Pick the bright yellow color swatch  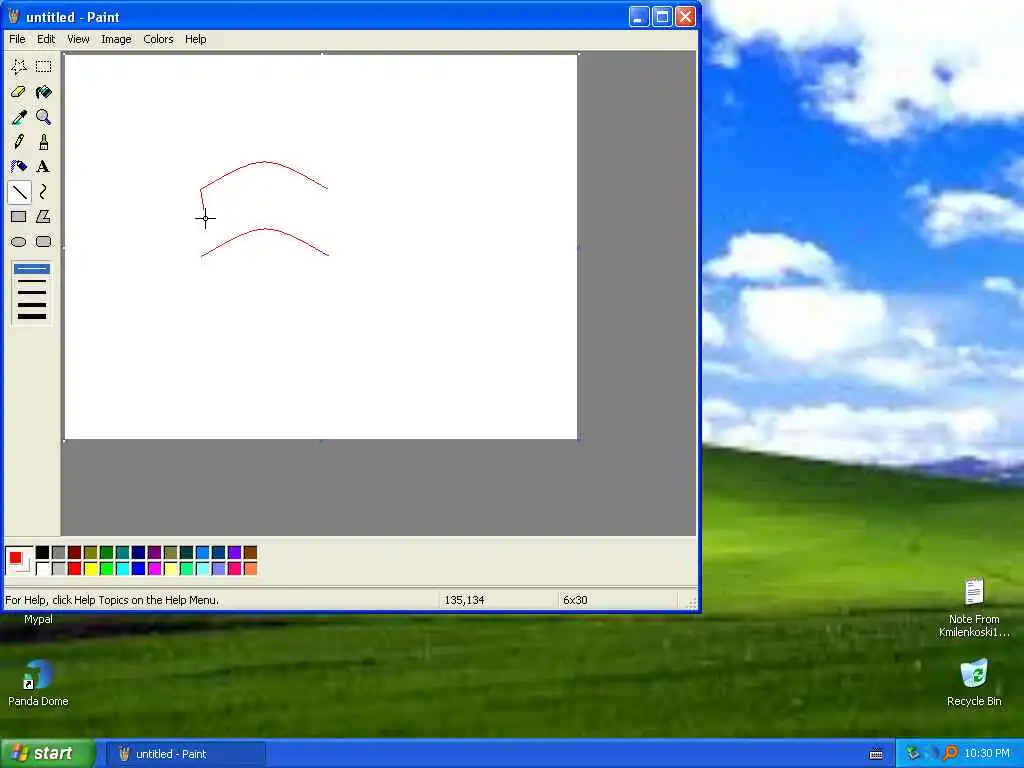[91, 569]
